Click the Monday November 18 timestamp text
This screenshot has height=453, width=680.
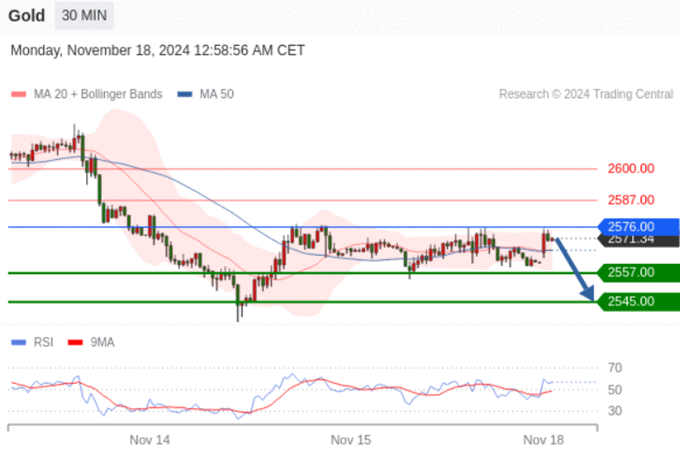point(157,50)
